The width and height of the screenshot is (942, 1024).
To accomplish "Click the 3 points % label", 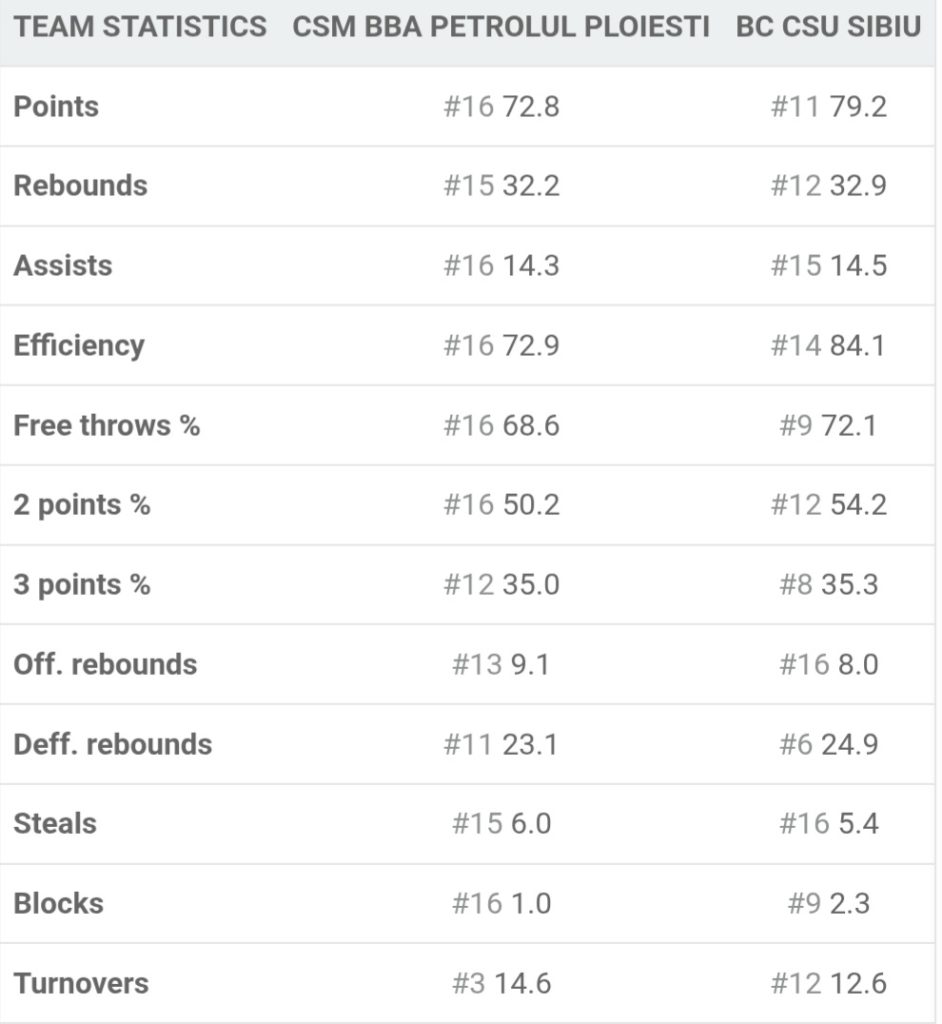I will point(82,584).
